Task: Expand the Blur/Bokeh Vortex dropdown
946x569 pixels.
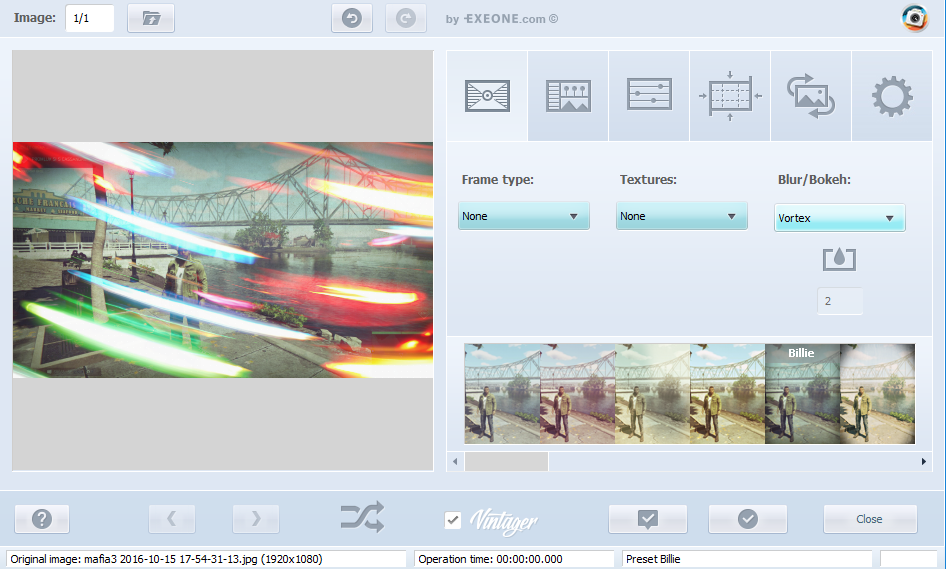Action: click(x=840, y=218)
